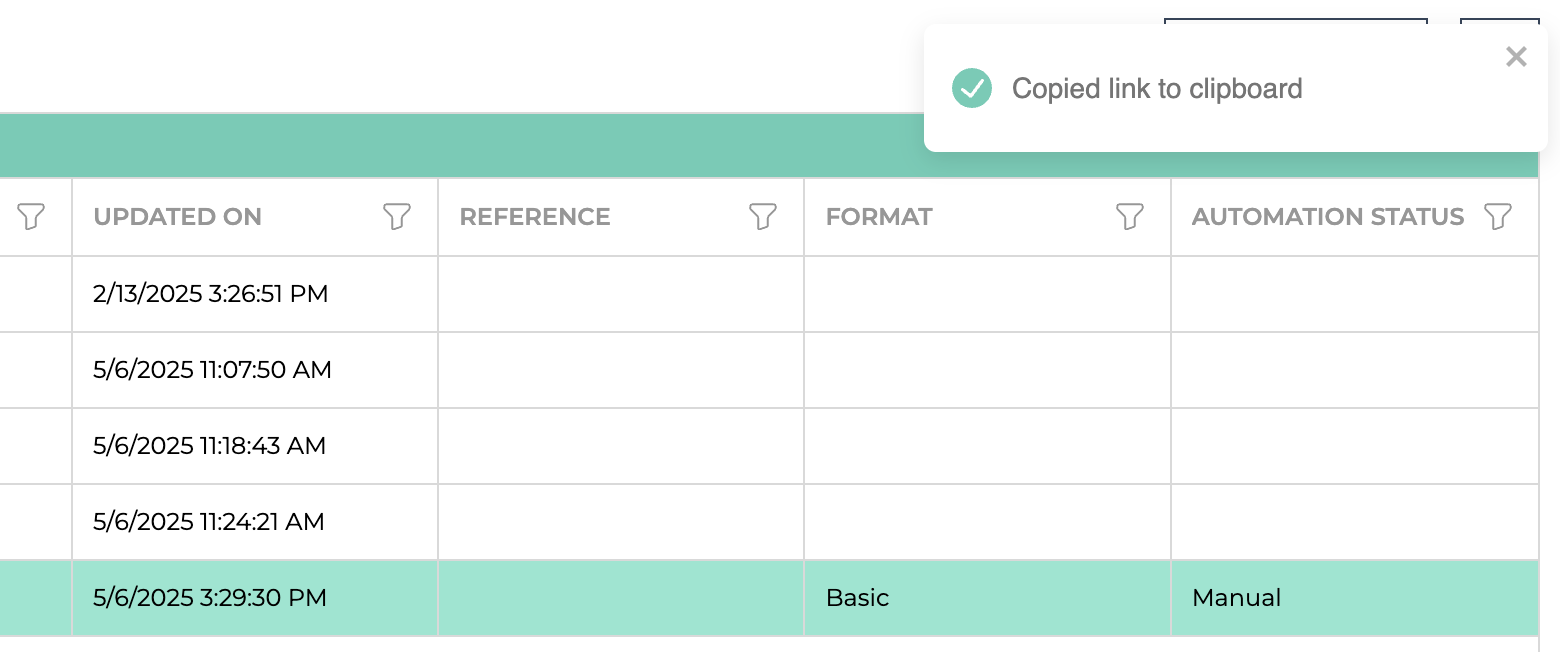
Task: Sort by the Format column header
Action: click(879, 217)
